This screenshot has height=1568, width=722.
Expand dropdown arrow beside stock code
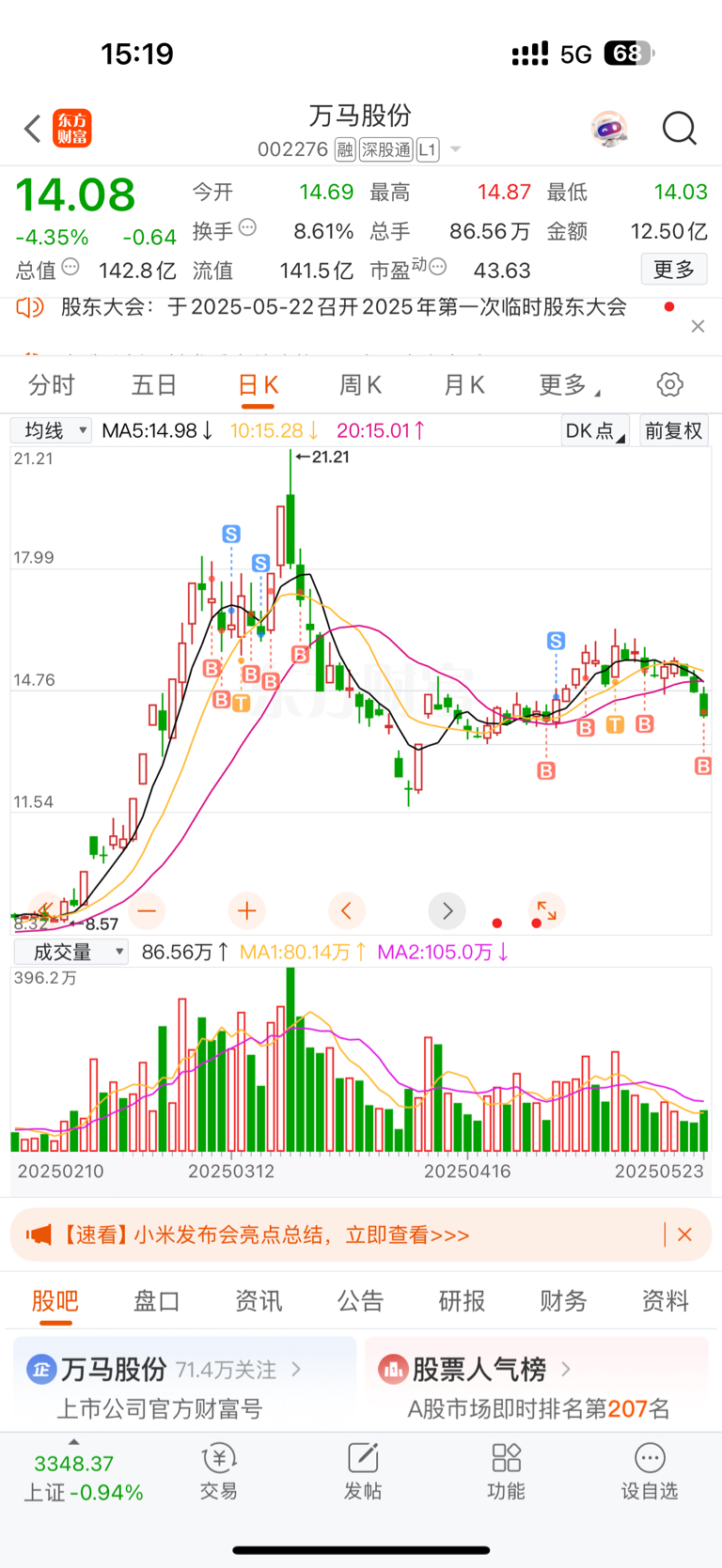click(x=456, y=149)
